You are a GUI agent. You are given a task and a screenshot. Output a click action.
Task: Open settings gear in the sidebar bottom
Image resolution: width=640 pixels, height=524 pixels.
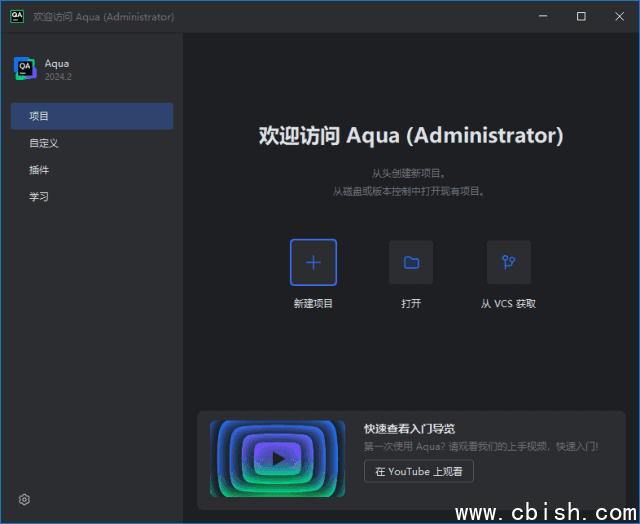[x=24, y=500]
